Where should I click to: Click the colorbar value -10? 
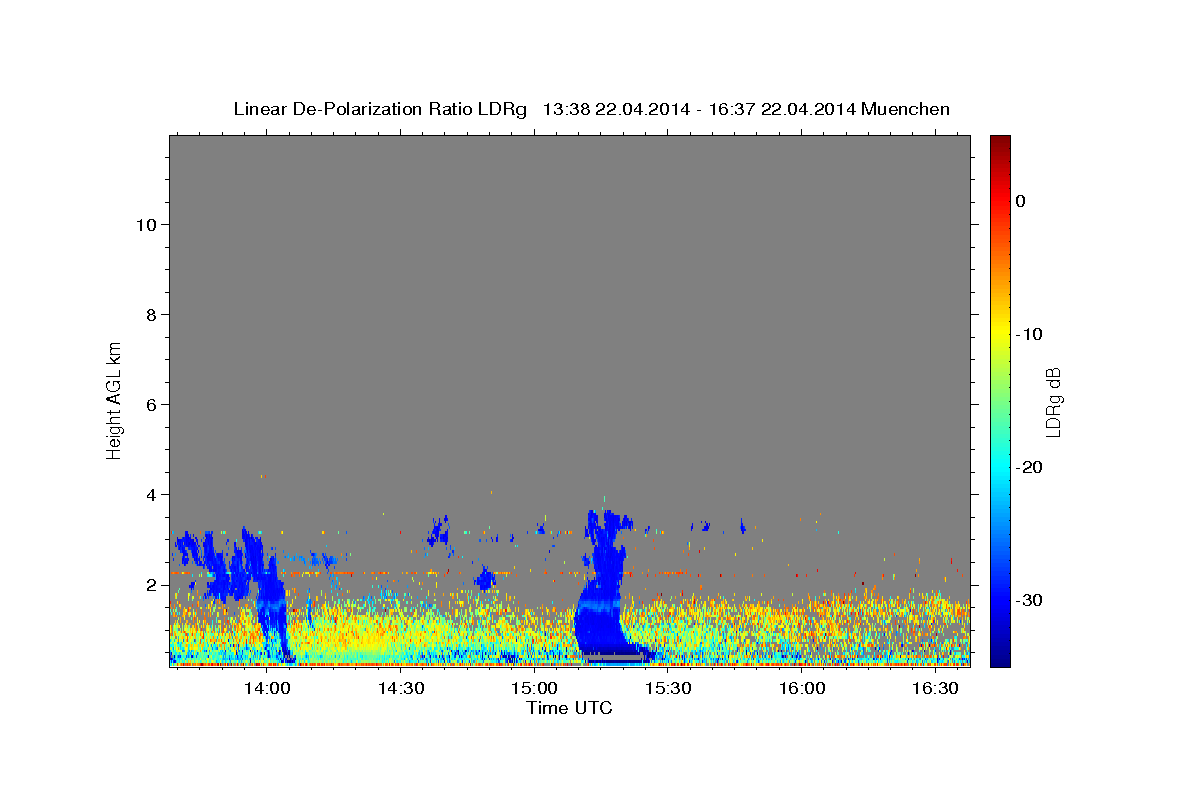(1028, 334)
